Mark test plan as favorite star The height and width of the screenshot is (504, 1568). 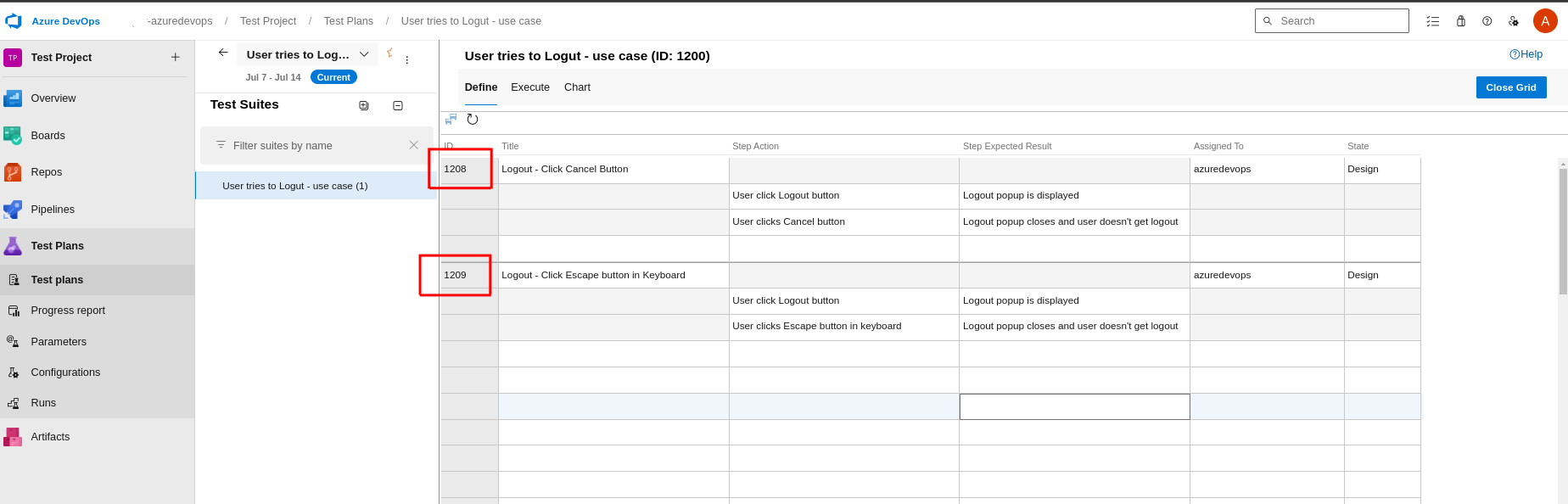389,53
